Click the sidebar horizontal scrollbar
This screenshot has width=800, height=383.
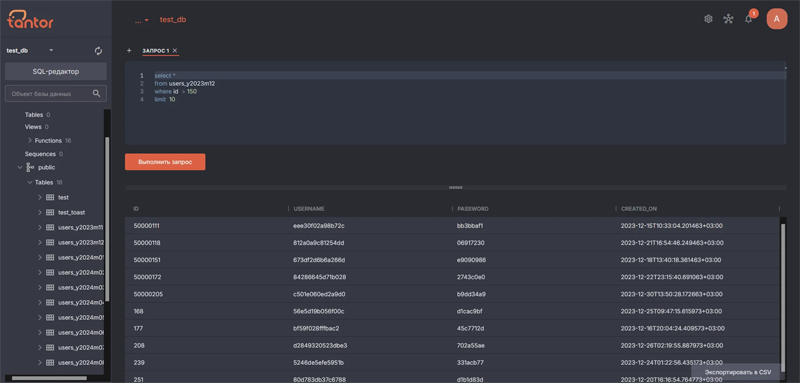[x=49, y=378]
